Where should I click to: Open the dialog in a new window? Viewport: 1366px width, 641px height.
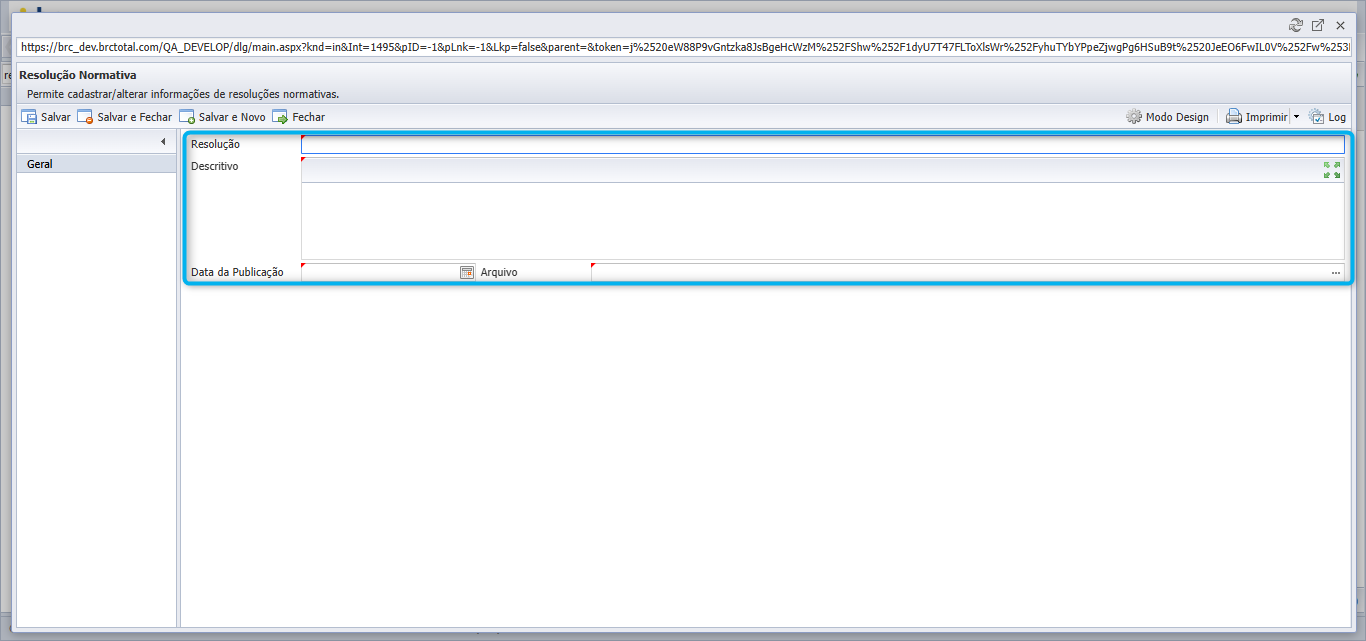1318,25
